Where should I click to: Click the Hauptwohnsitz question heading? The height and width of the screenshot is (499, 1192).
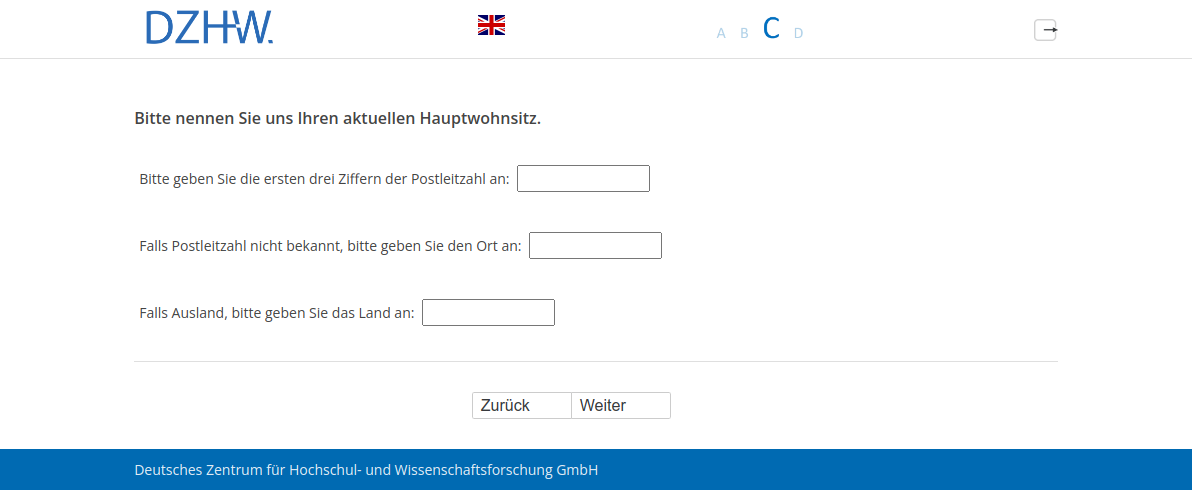click(337, 119)
